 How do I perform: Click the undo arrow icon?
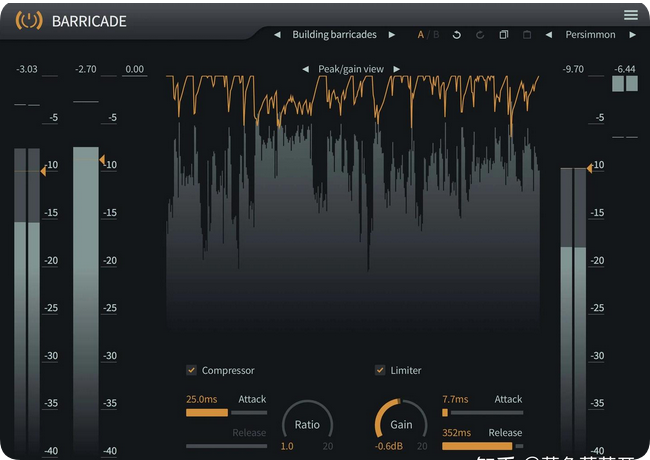click(456, 35)
